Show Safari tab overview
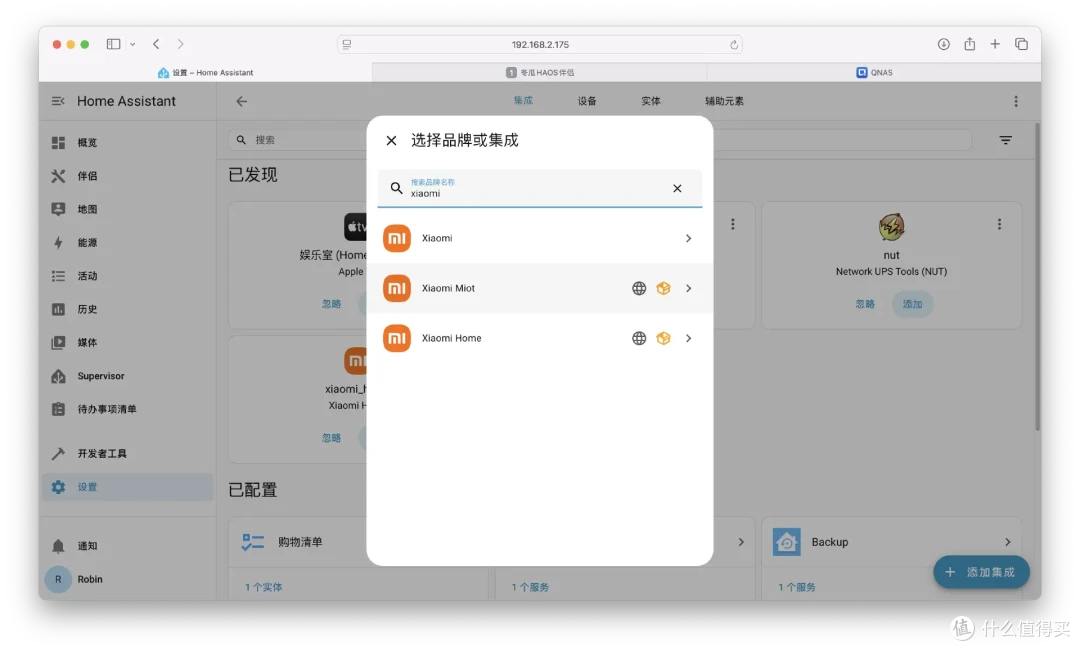1080x651 pixels. point(1021,44)
